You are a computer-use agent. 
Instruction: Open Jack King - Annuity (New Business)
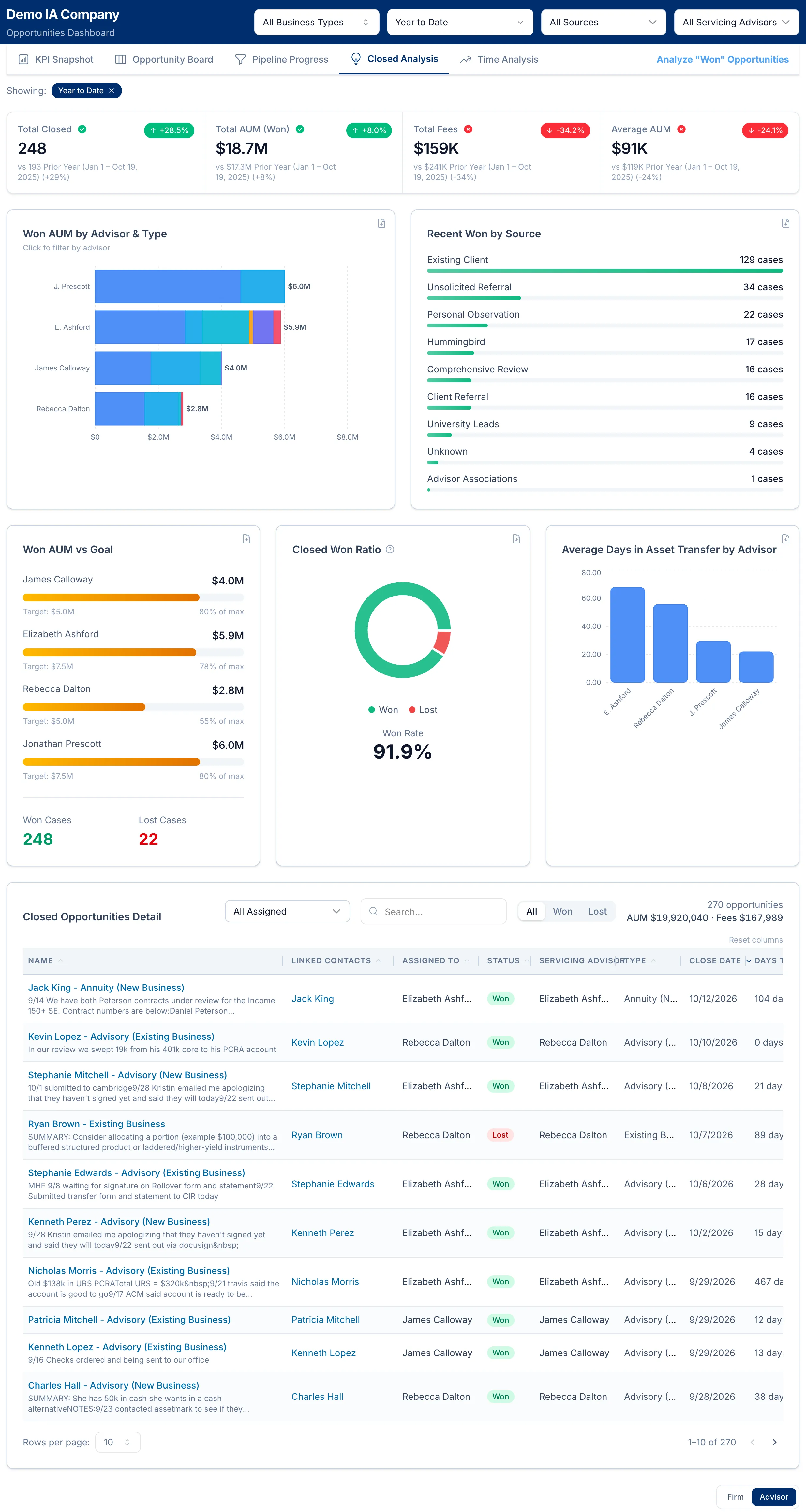pyautogui.click(x=106, y=988)
